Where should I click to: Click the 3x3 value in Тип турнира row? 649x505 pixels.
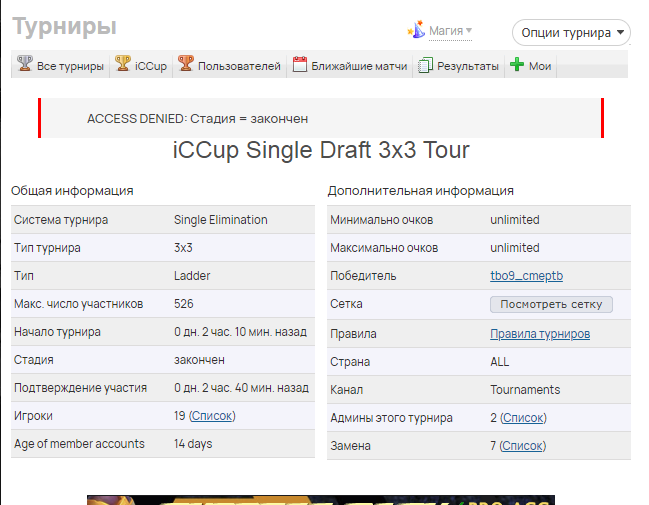(x=183, y=248)
